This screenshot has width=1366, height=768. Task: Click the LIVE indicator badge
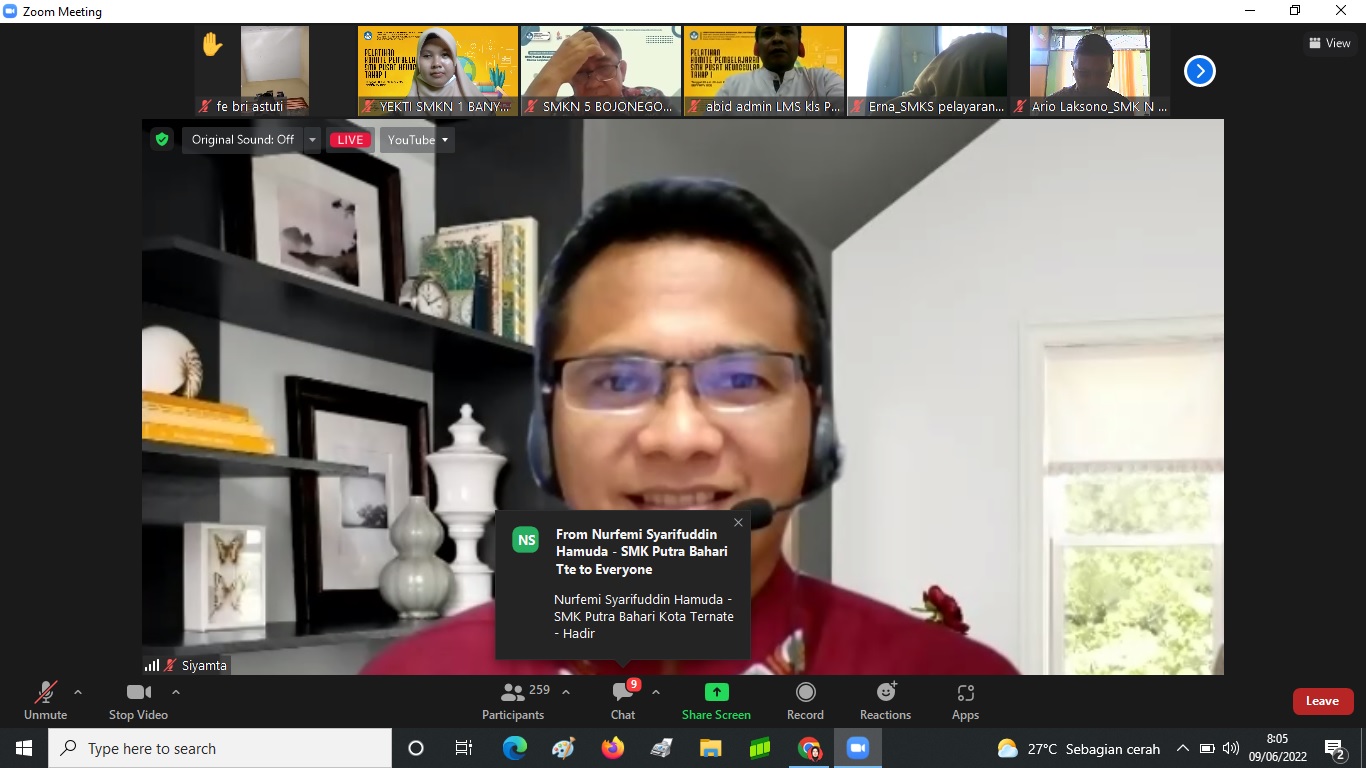click(x=350, y=140)
